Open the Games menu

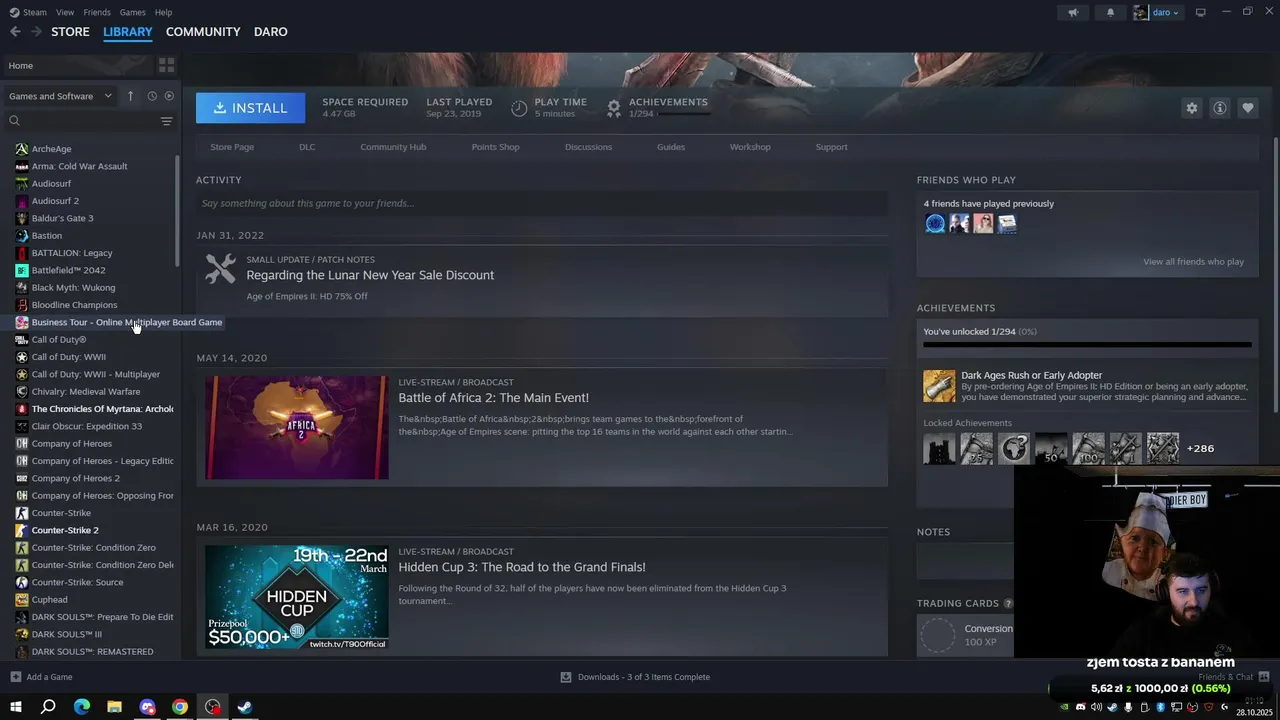tap(133, 12)
